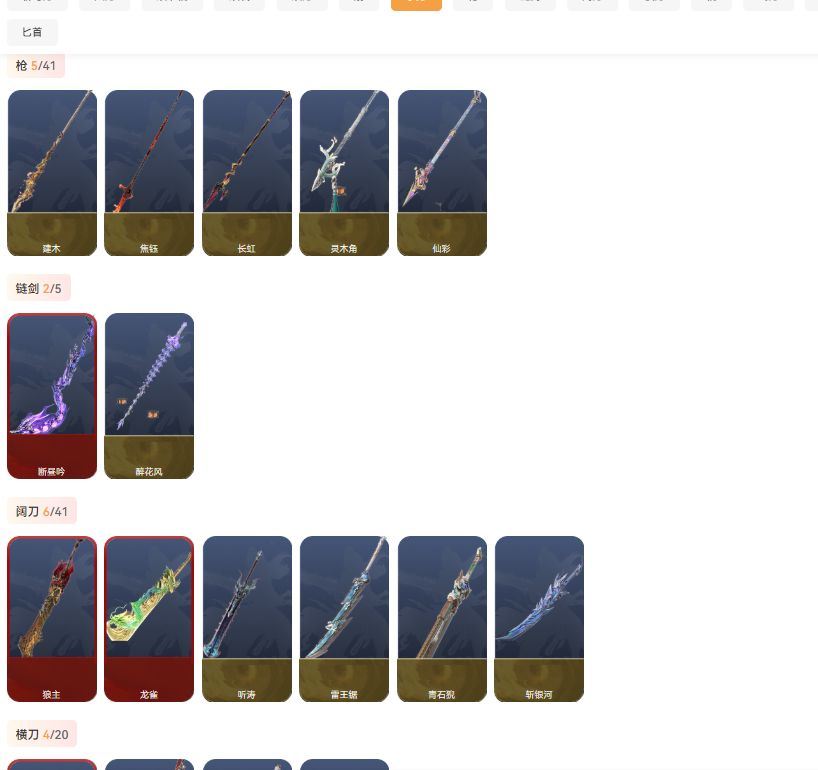Click the 枪 5/41 category label

[x=36, y=66]
